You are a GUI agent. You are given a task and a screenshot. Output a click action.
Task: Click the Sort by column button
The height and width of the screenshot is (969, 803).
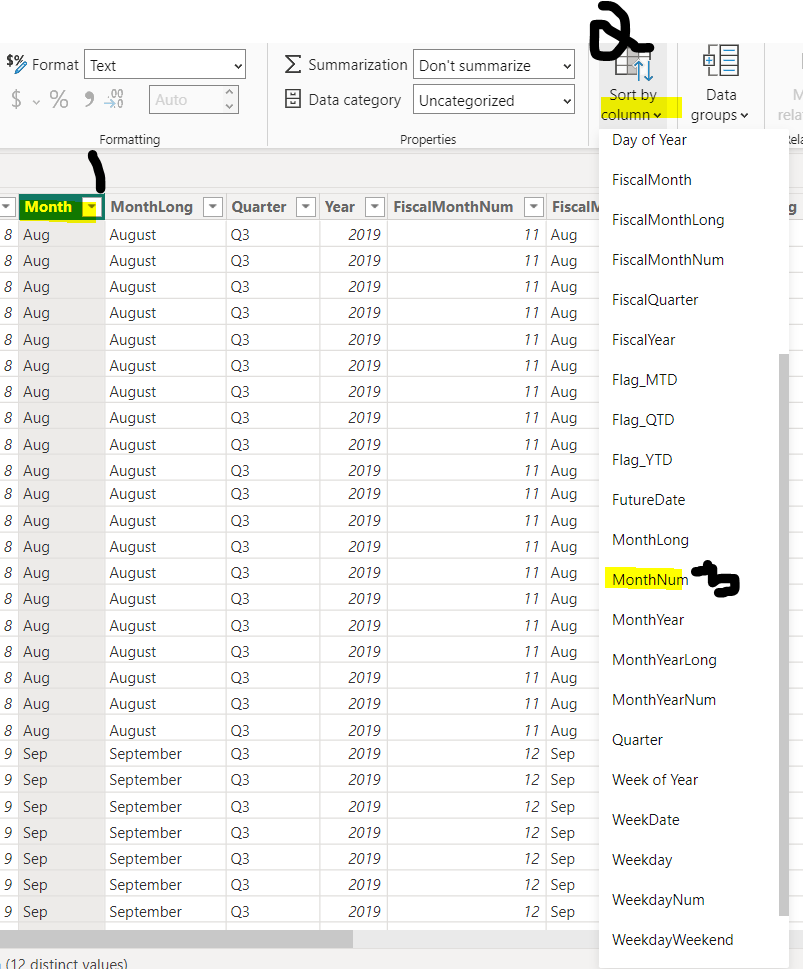coord(632,87)
